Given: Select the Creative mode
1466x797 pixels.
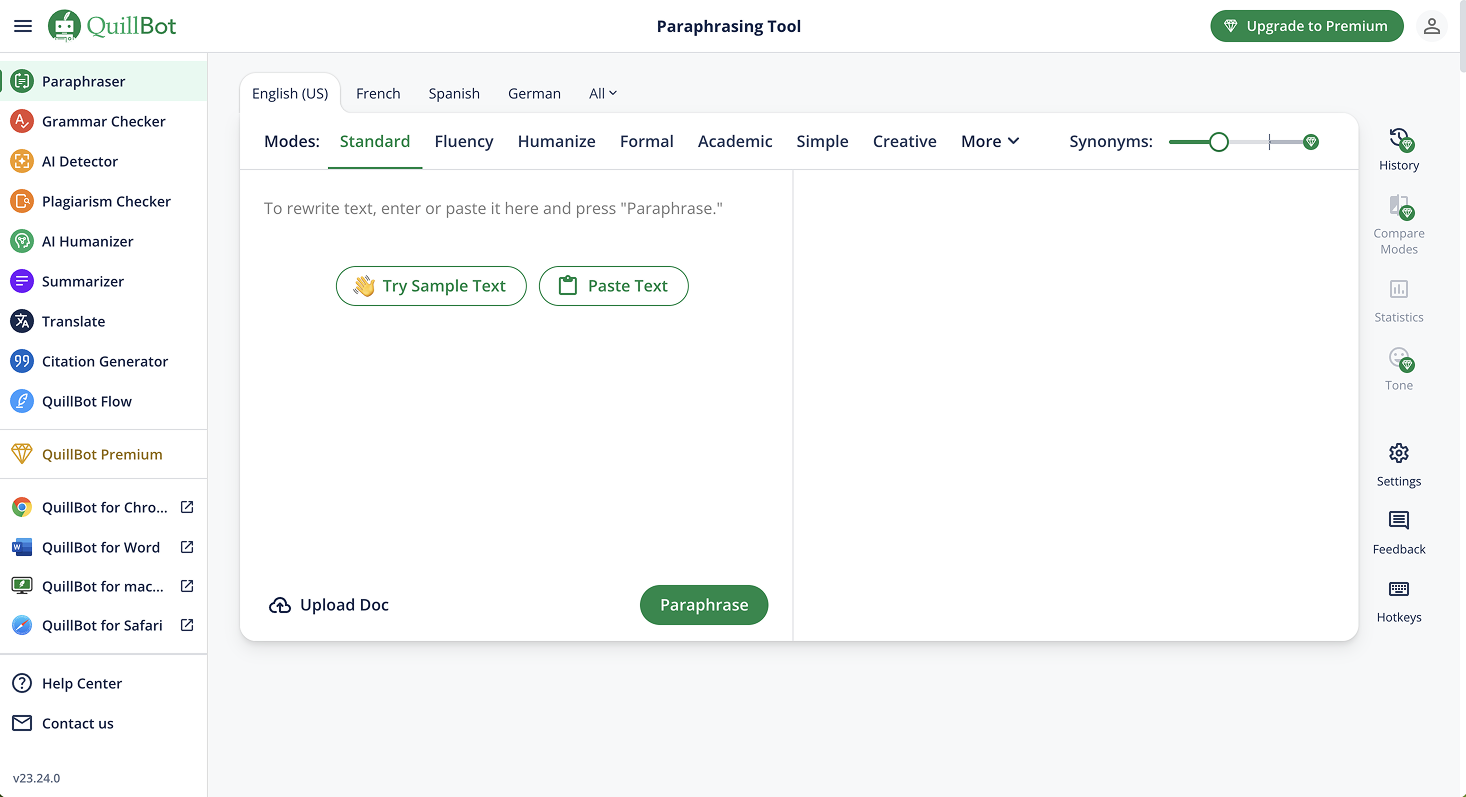Looking at the screenshot, I should (x=905, y=141).
